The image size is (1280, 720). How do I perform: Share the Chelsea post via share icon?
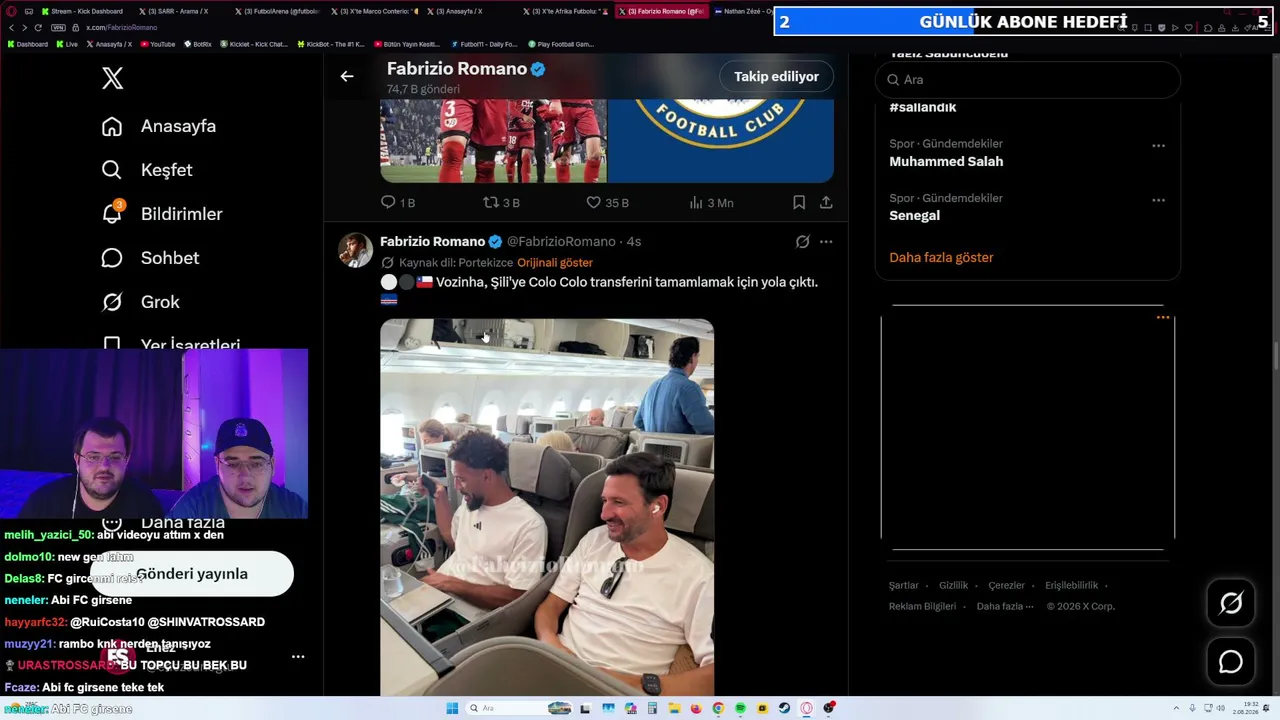pyautogui.click(x=826, y=202)
